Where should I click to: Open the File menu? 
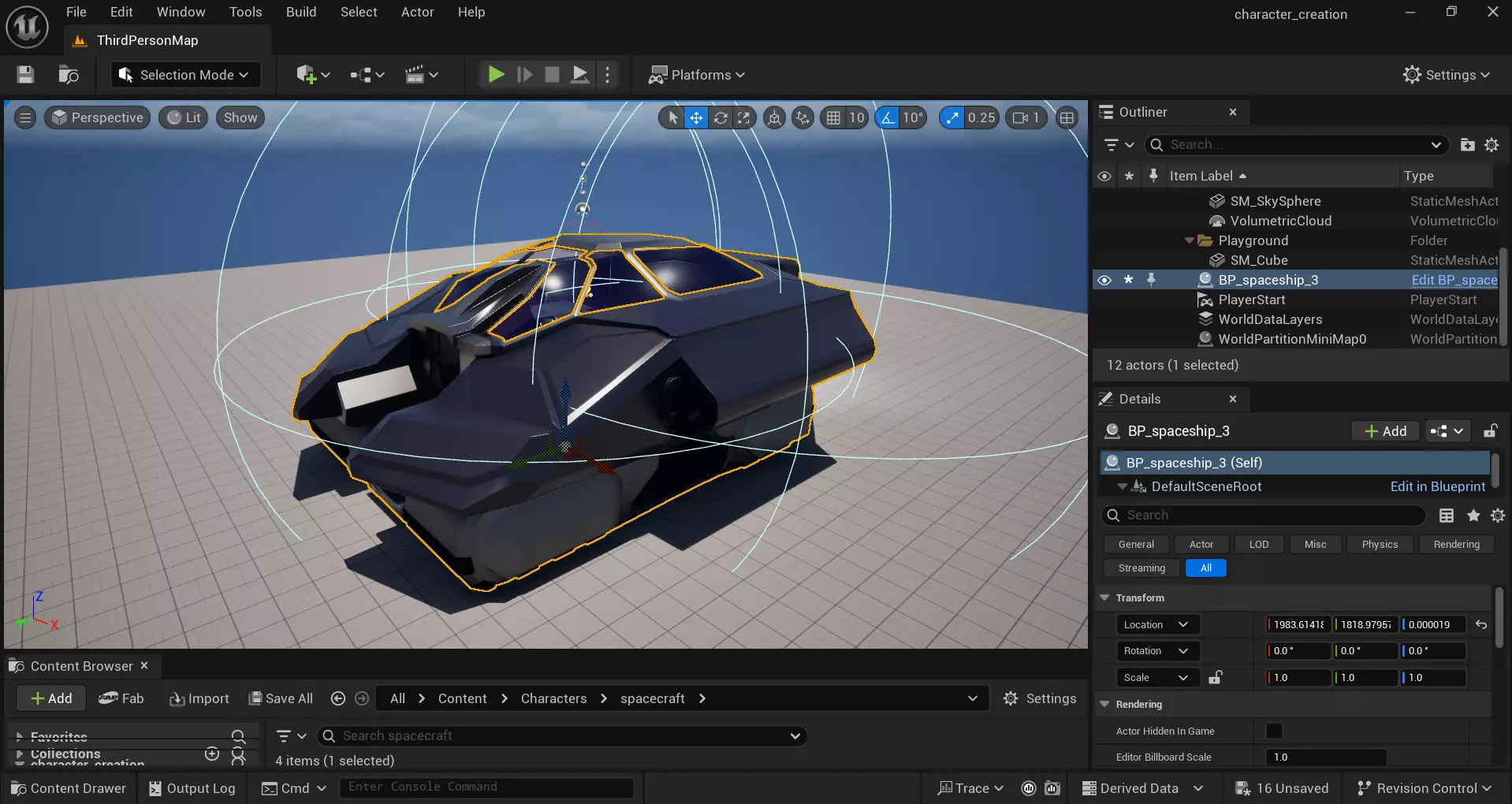point(76,12)
